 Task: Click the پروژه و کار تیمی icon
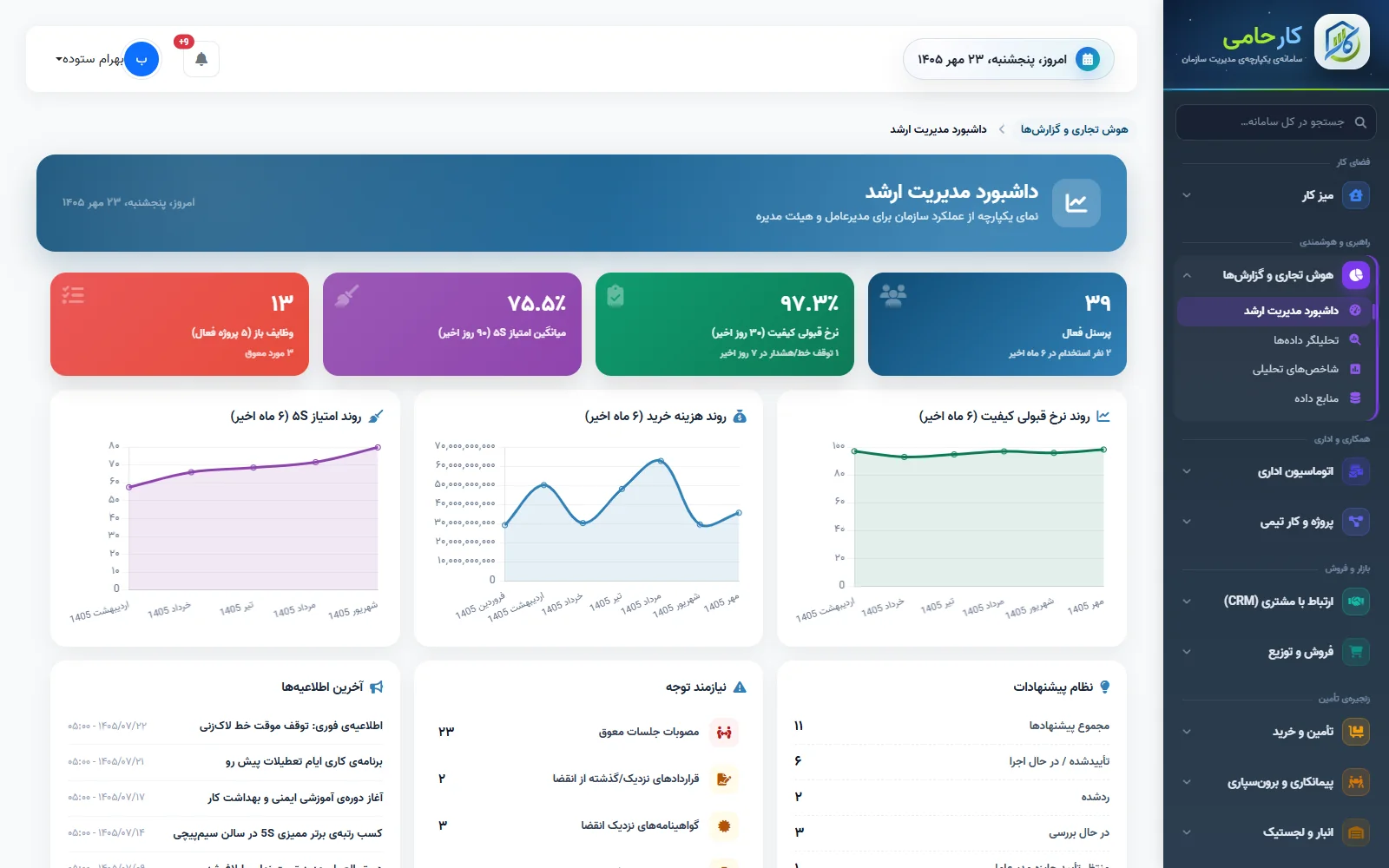click(x=1356, y=522)
